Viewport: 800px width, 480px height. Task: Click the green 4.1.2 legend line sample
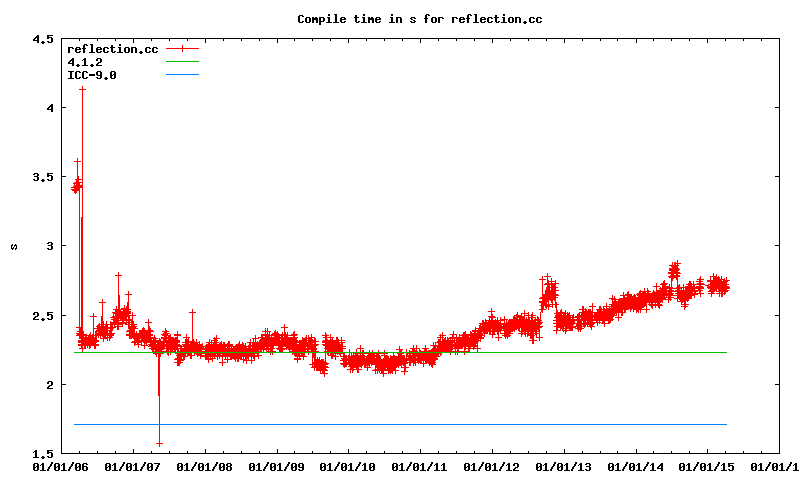[182, 62]
